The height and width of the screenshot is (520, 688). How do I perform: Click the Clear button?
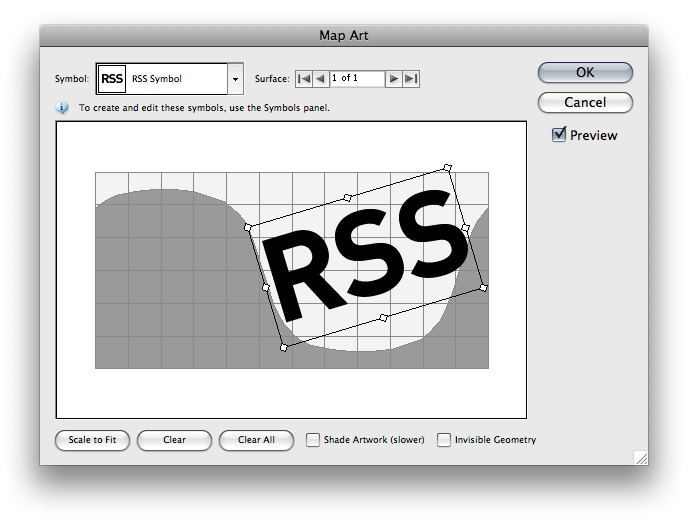(174, 440)
